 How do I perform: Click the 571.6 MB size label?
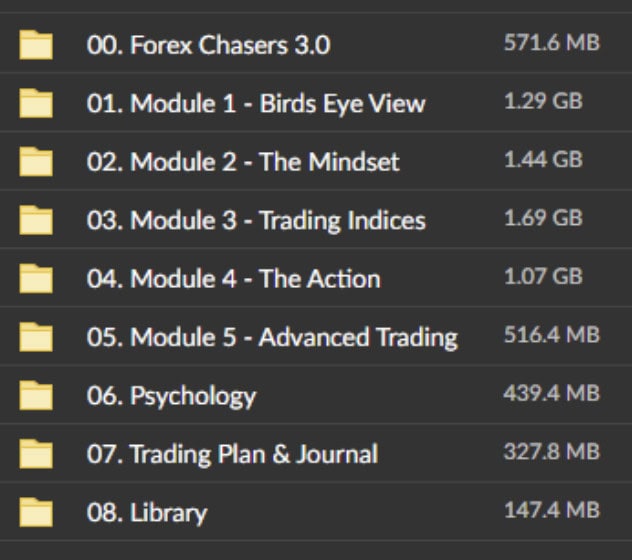pos(552,42)
